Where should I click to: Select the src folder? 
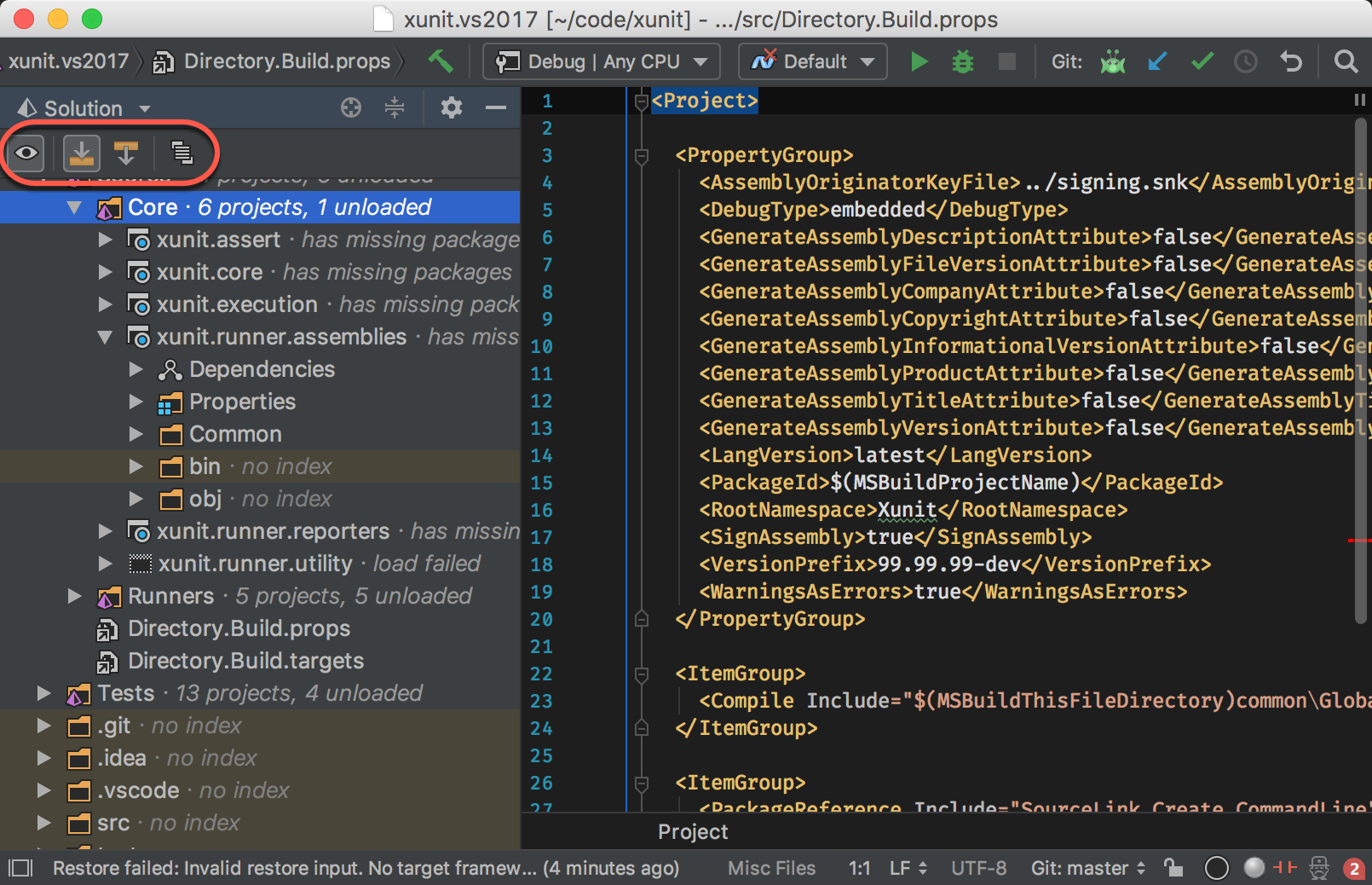tap(113, 823)
